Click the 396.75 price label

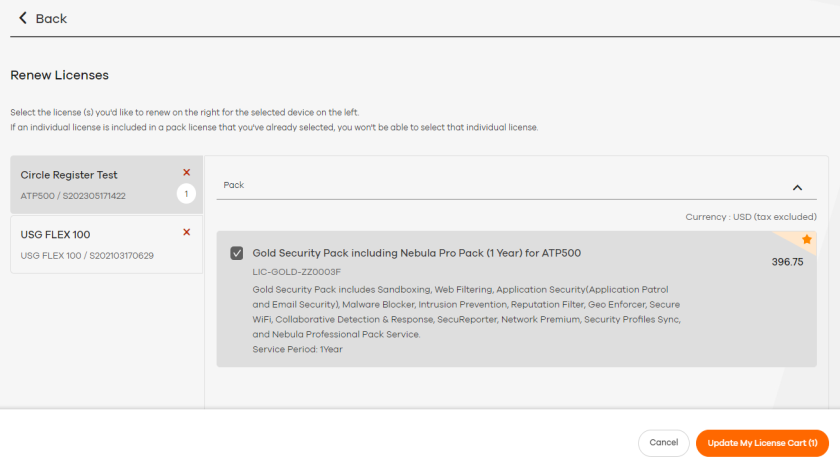coord(788,262)
